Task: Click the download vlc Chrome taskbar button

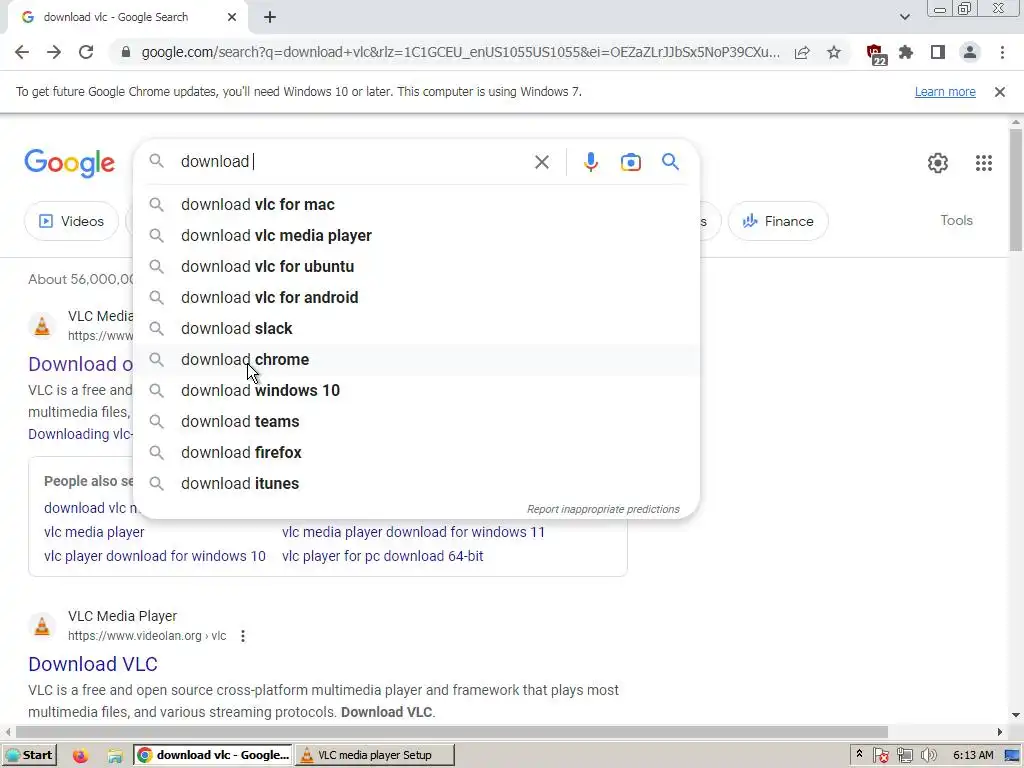Action: 213,756
